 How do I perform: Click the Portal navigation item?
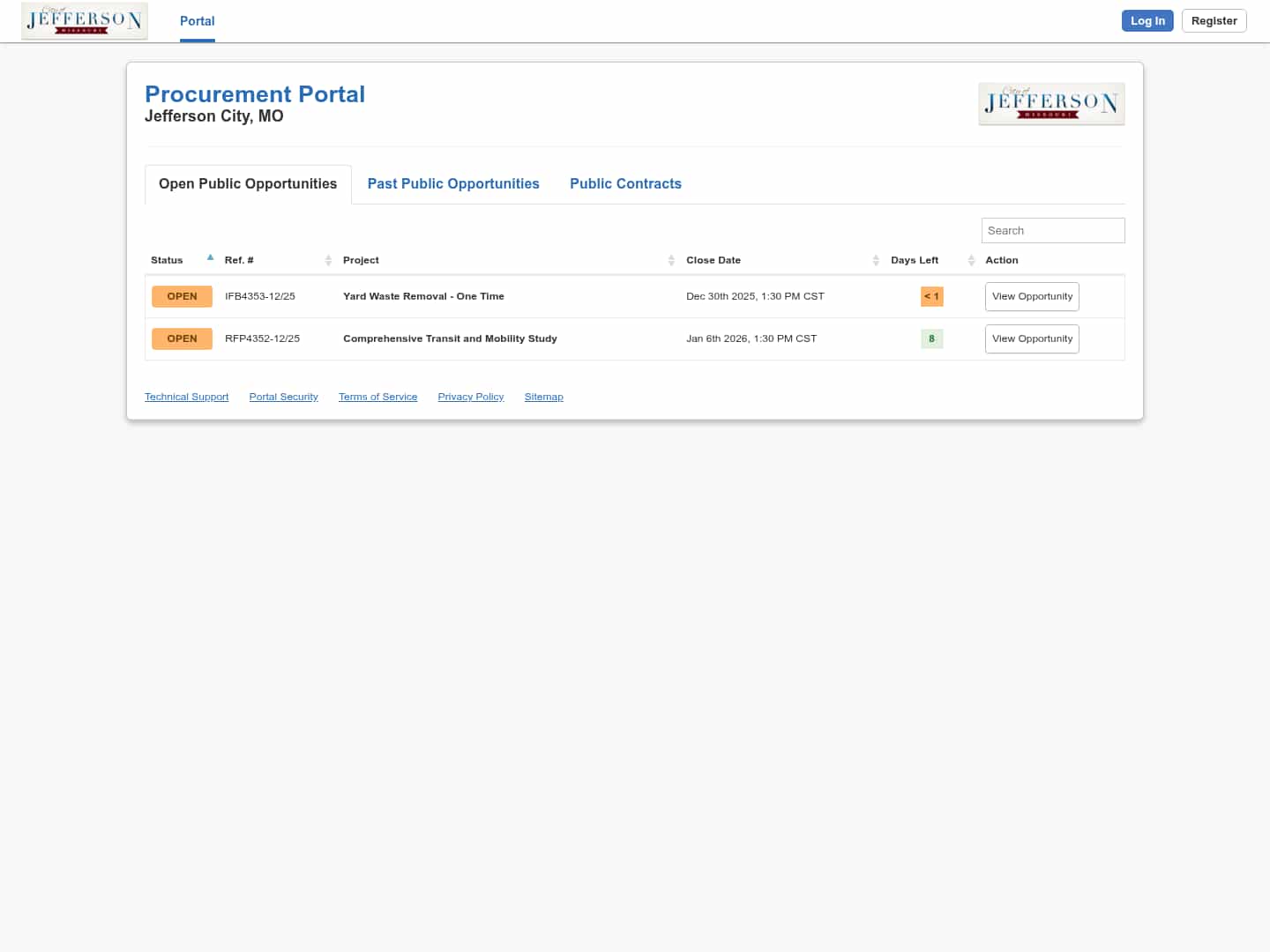(x=197, y=21)
